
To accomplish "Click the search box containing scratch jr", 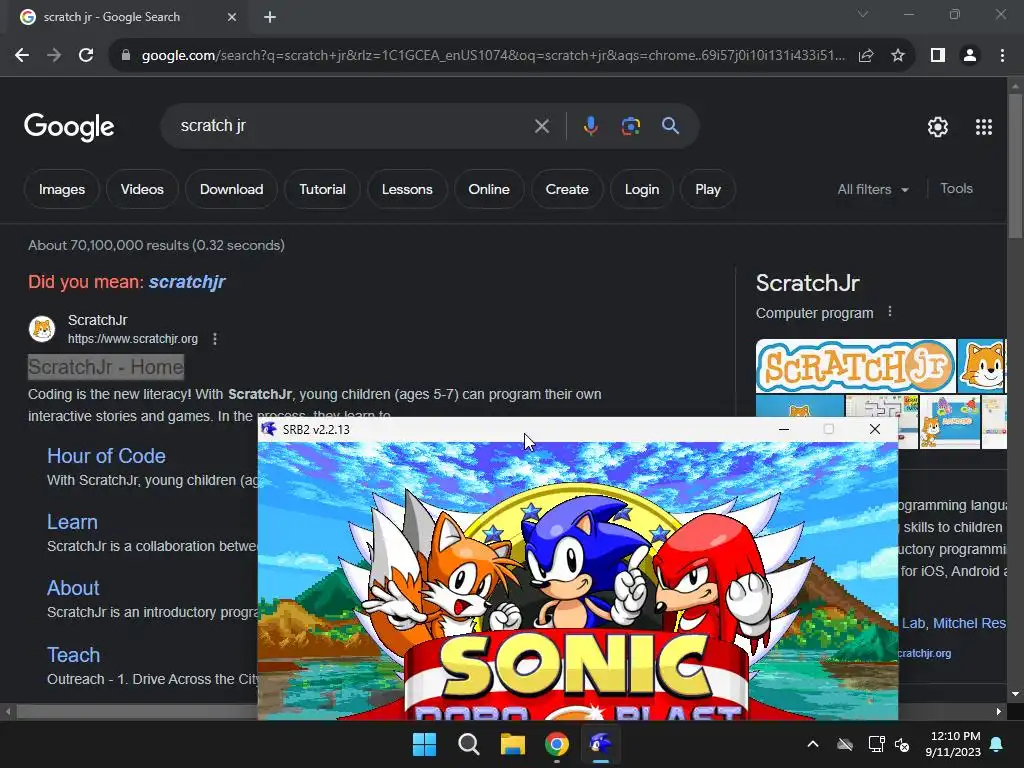I will 353,126.
